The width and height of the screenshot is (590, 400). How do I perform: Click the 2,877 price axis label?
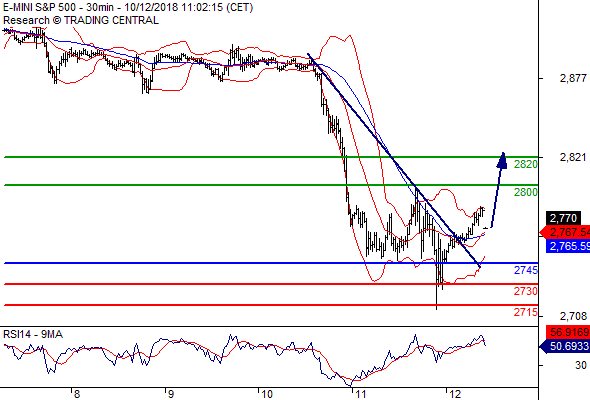(573, 78)
